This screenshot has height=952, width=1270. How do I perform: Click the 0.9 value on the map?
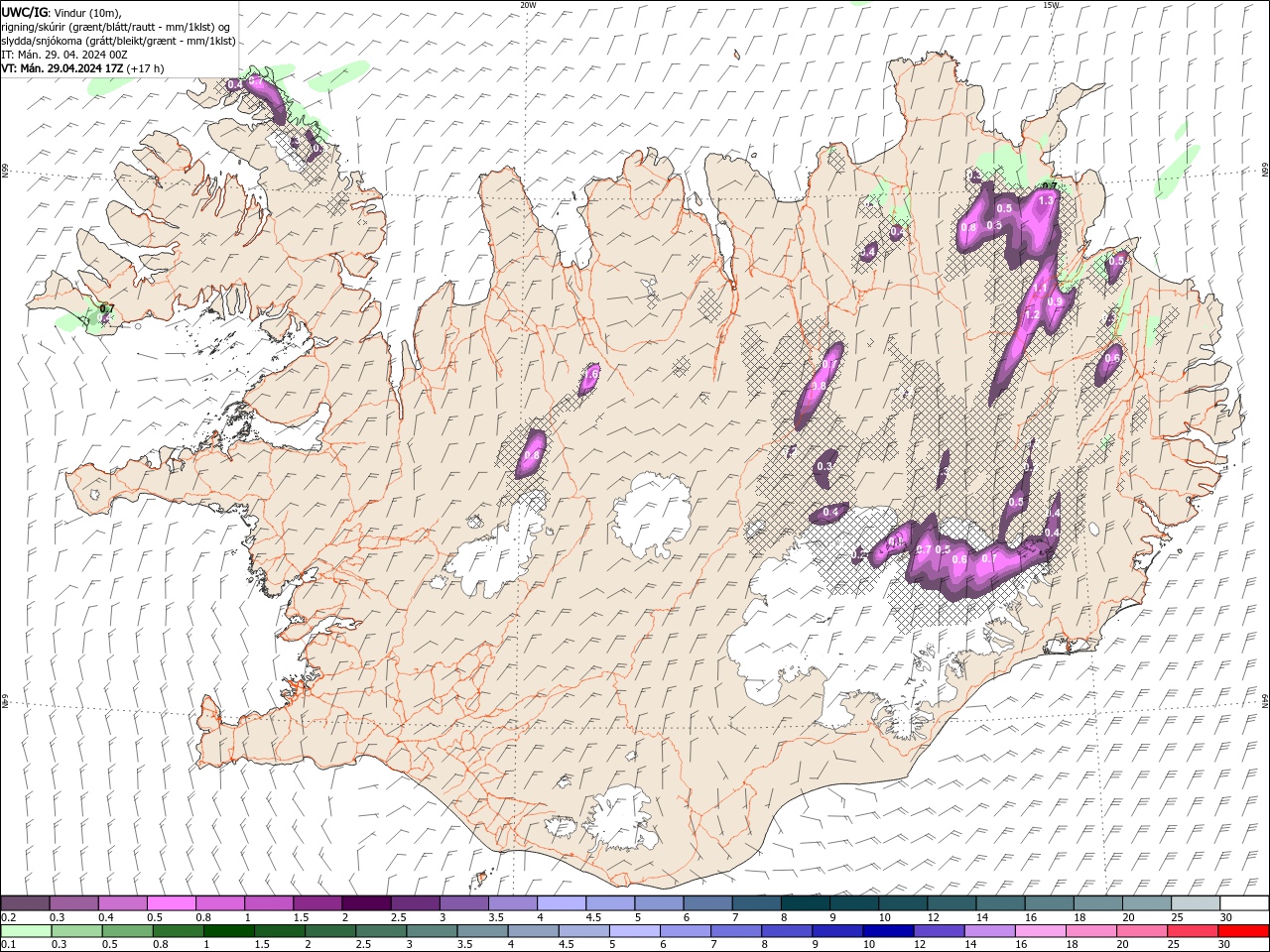click(1056, 301)
